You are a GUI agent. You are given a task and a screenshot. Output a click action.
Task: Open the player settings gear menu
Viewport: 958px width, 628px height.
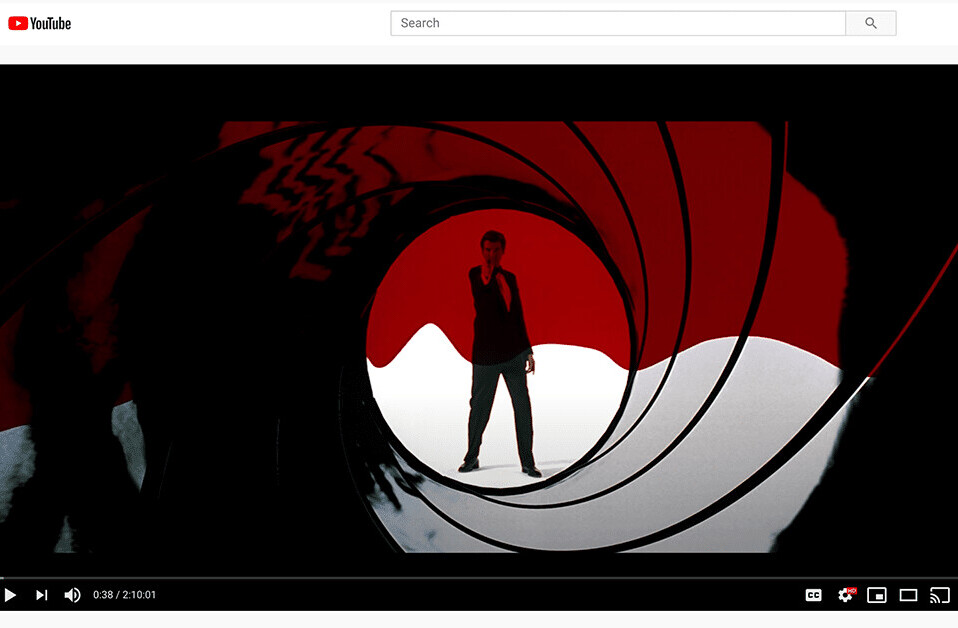click(845, 596)
